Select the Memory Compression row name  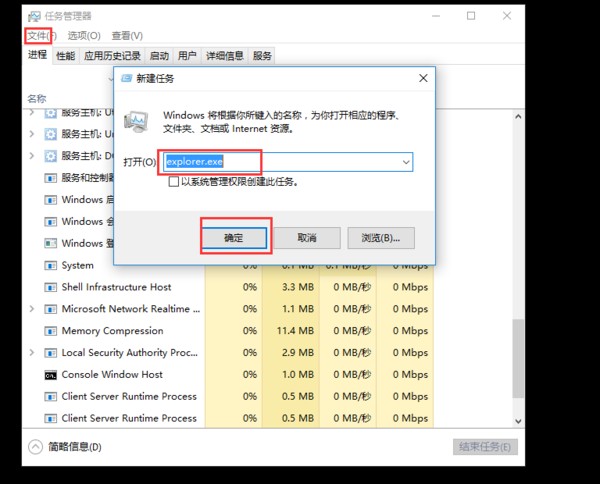tap(112, 331)
